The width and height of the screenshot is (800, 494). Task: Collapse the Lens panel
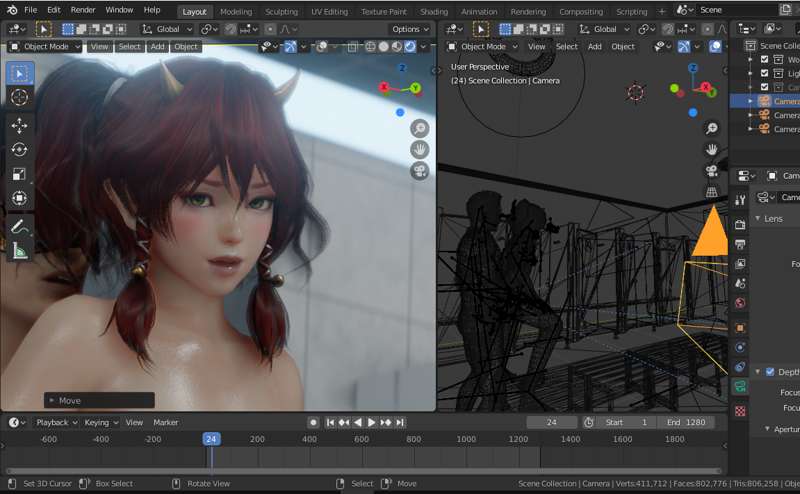pos(758,218)
